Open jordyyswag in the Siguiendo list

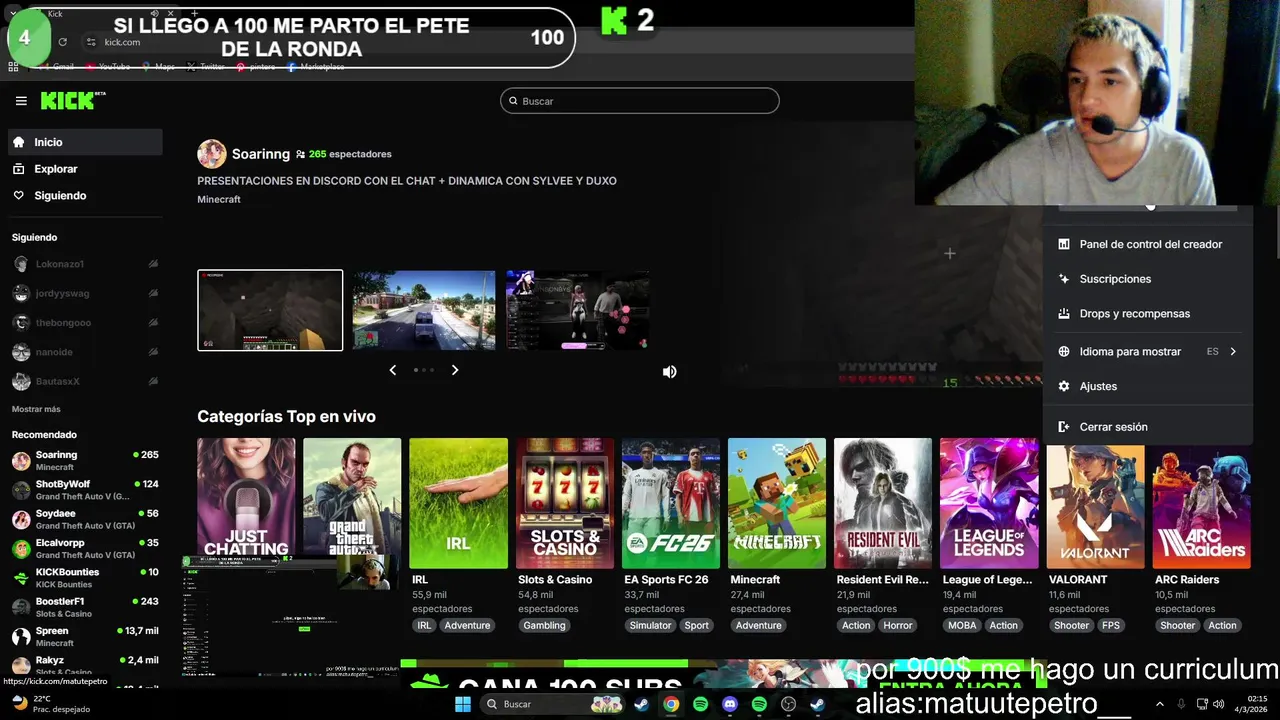(x=85, y=293)
